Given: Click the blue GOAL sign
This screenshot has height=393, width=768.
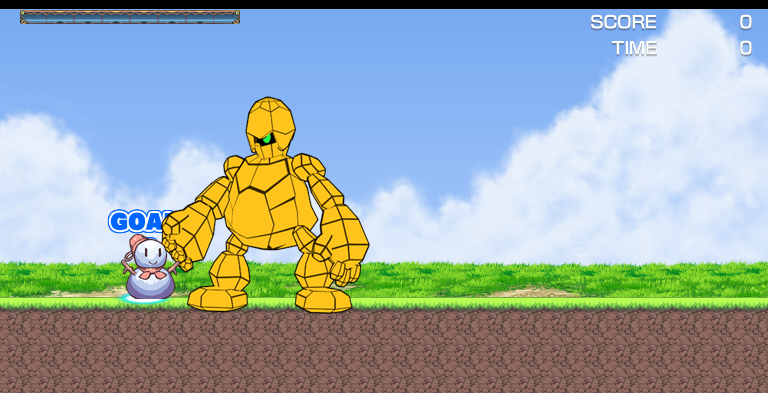Looking at the screenshot, I should point(140,221).
